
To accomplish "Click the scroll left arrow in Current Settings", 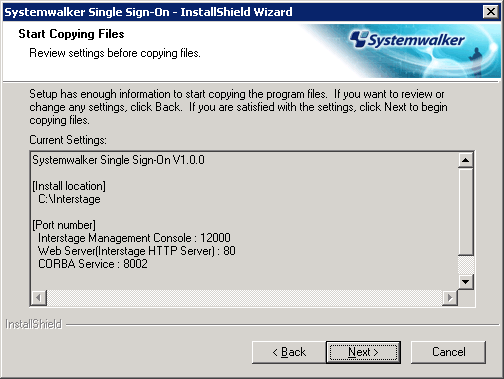I will (39, 297).
